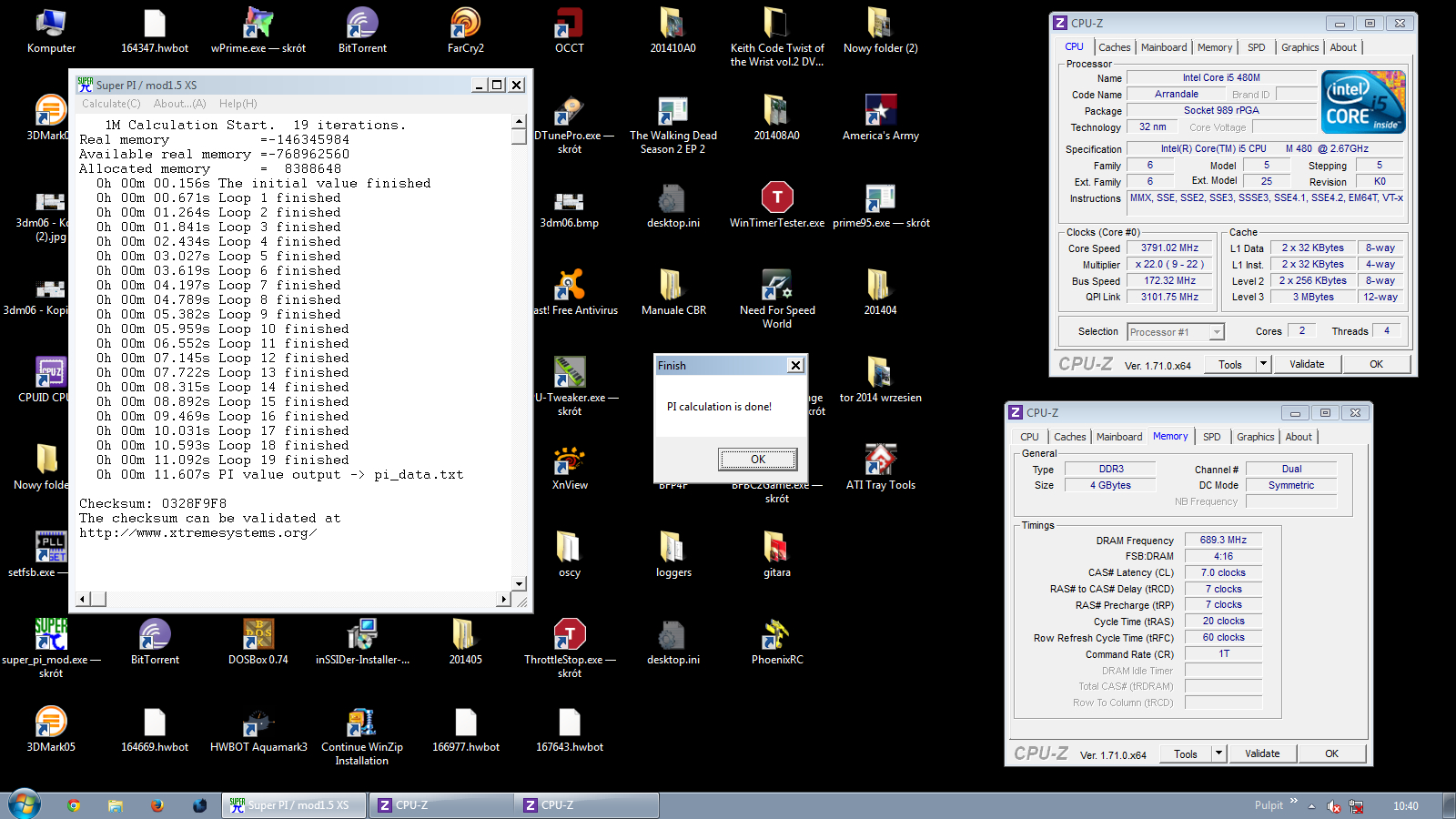Screen dimensions: 1456x819
Task: Switch to Memory tab in upper CPU-Z
Action: tap(1215, 47)
